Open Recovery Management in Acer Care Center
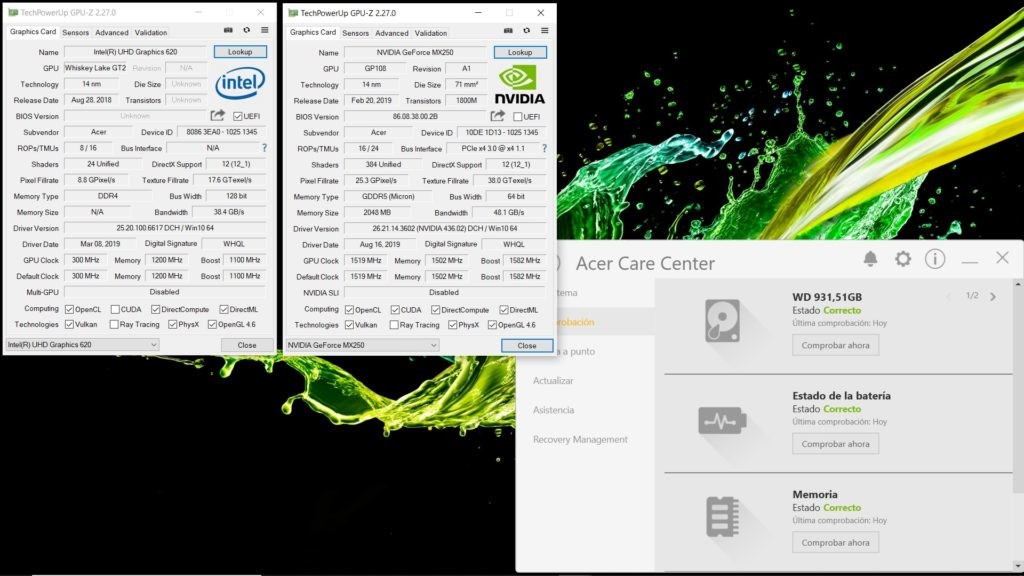Screen dimensions: 1024x576 click(580, 440)
